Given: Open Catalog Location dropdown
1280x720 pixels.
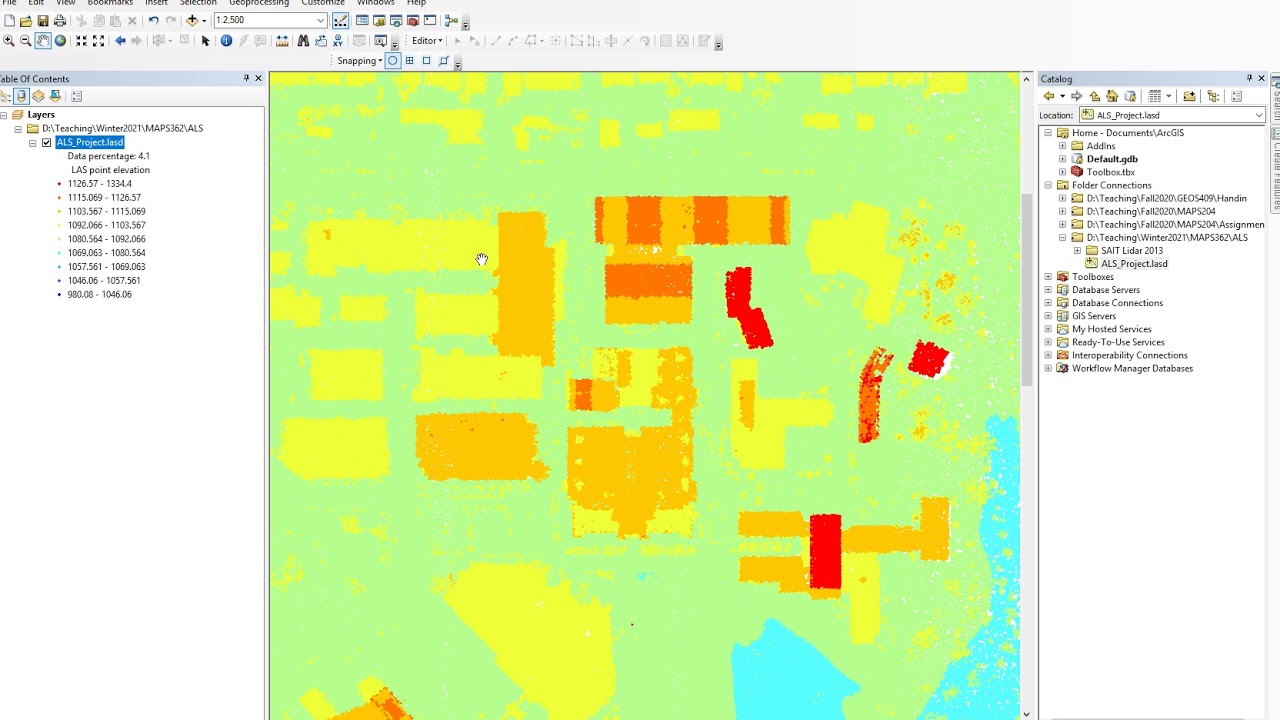Looking at the screenshot, I should 1258,115.
